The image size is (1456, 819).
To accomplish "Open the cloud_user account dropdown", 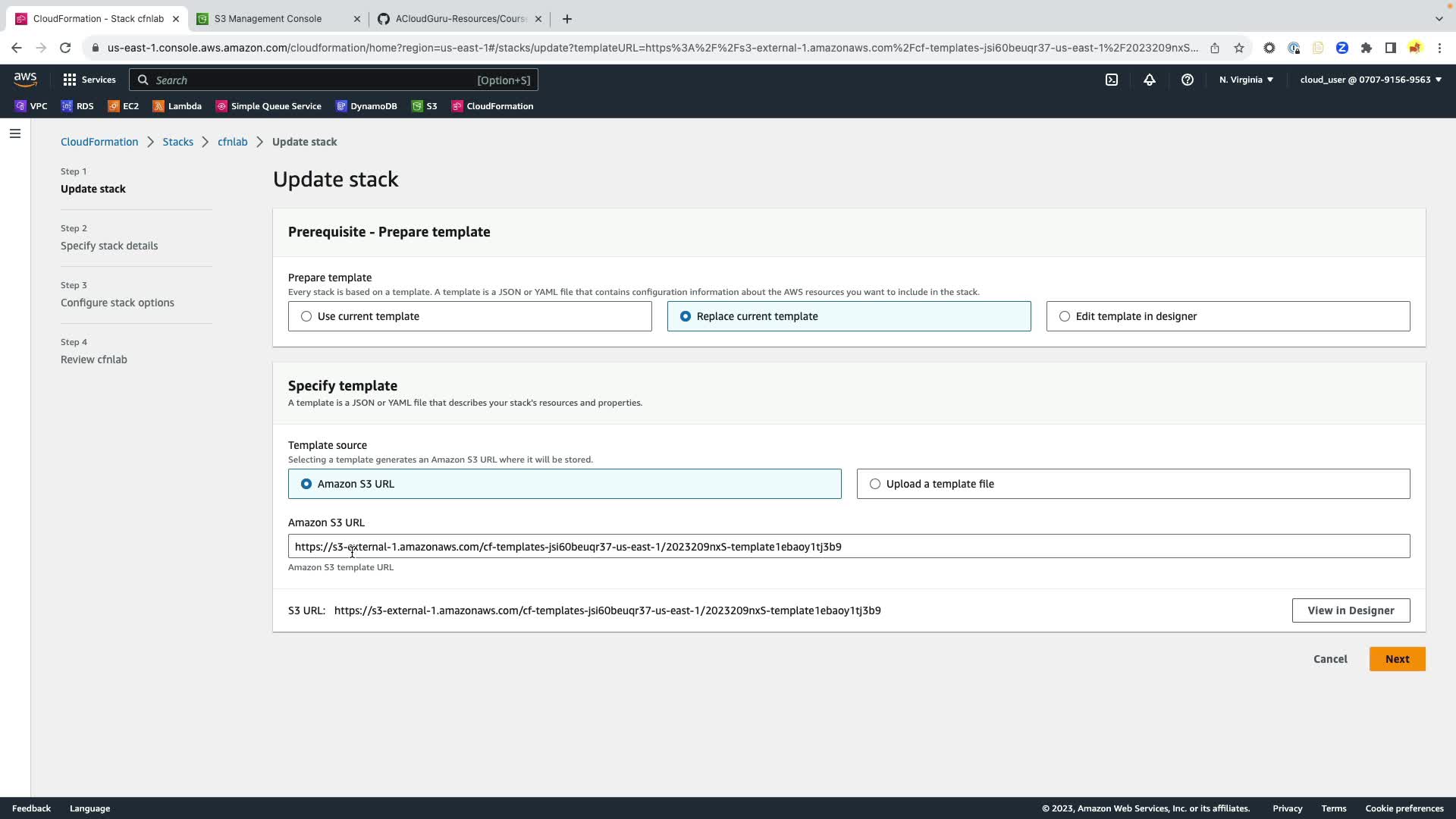I will click(x=1370, y=80).
